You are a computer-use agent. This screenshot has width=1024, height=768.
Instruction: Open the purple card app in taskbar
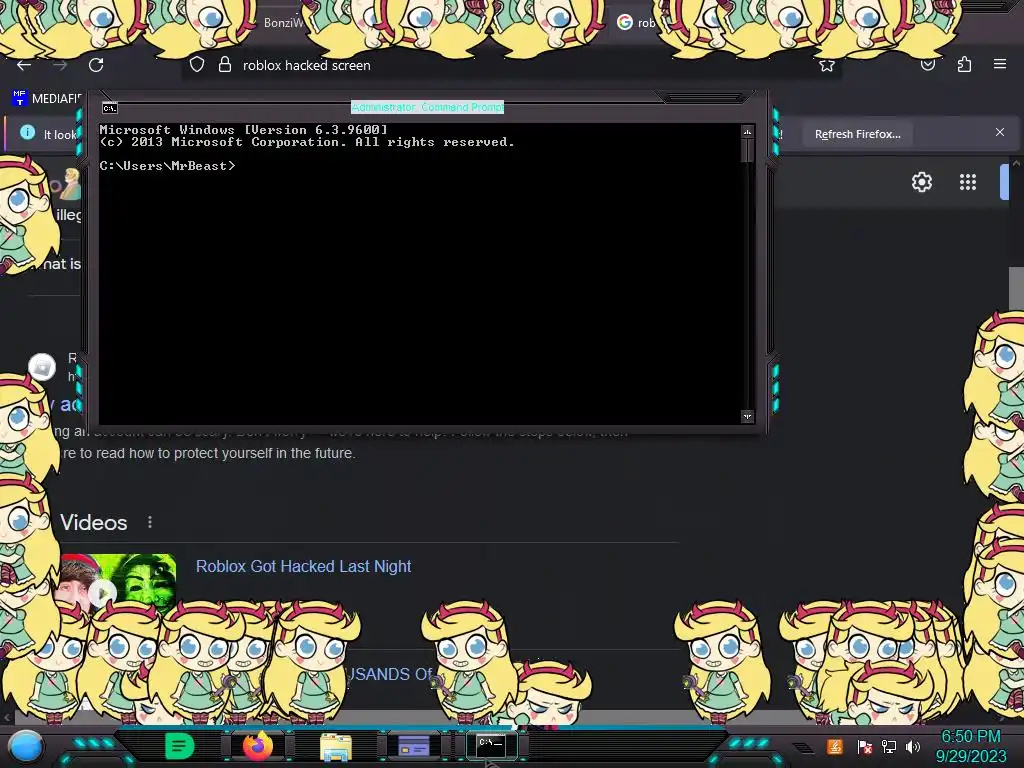click(414, 746)
